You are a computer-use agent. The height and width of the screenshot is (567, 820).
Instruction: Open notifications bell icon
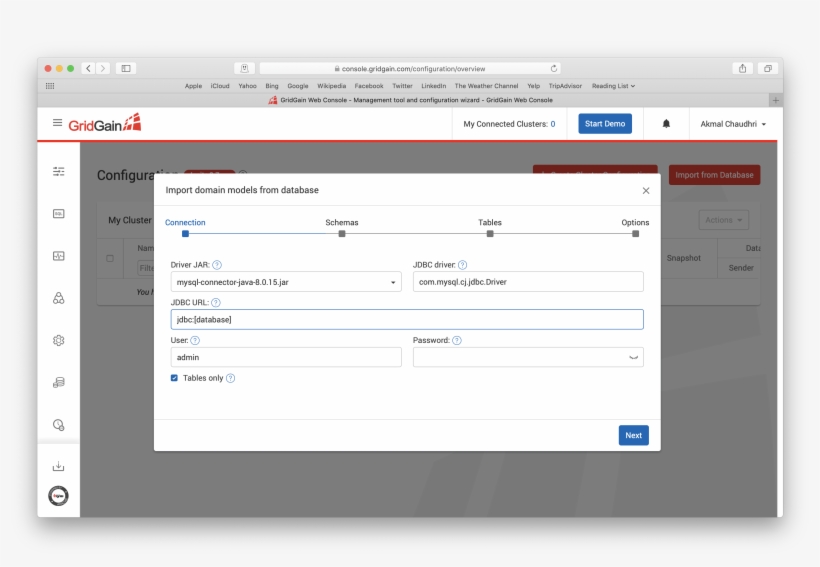tap(666, 124)
